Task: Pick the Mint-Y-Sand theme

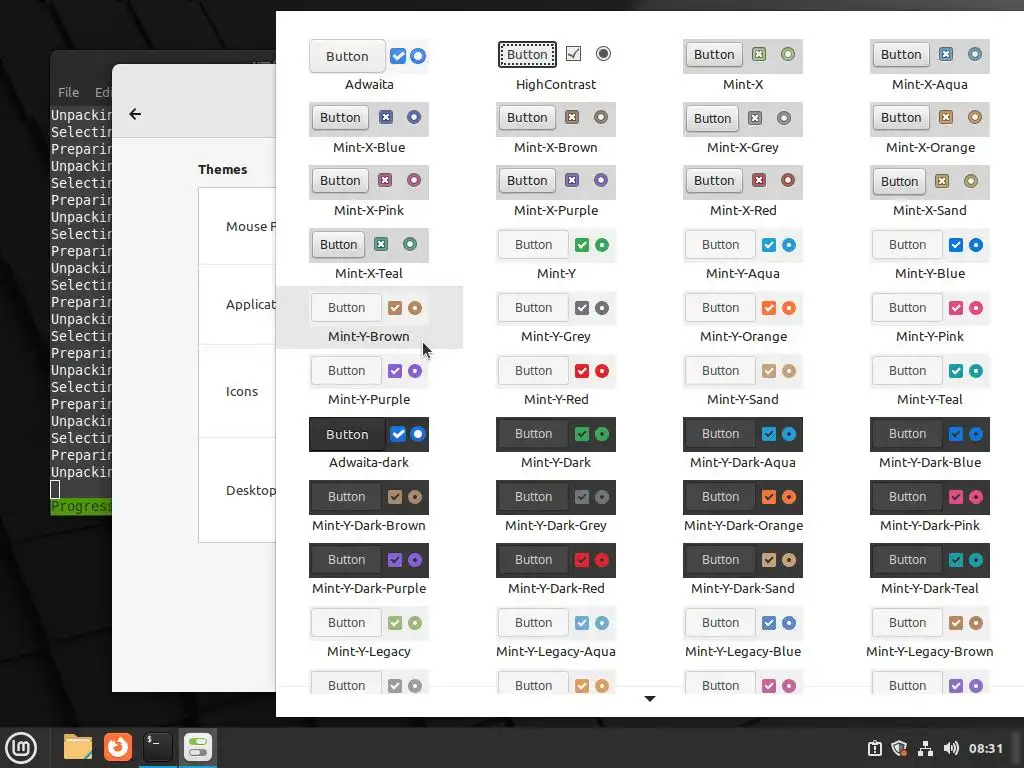Action: [x=743, y=381]
